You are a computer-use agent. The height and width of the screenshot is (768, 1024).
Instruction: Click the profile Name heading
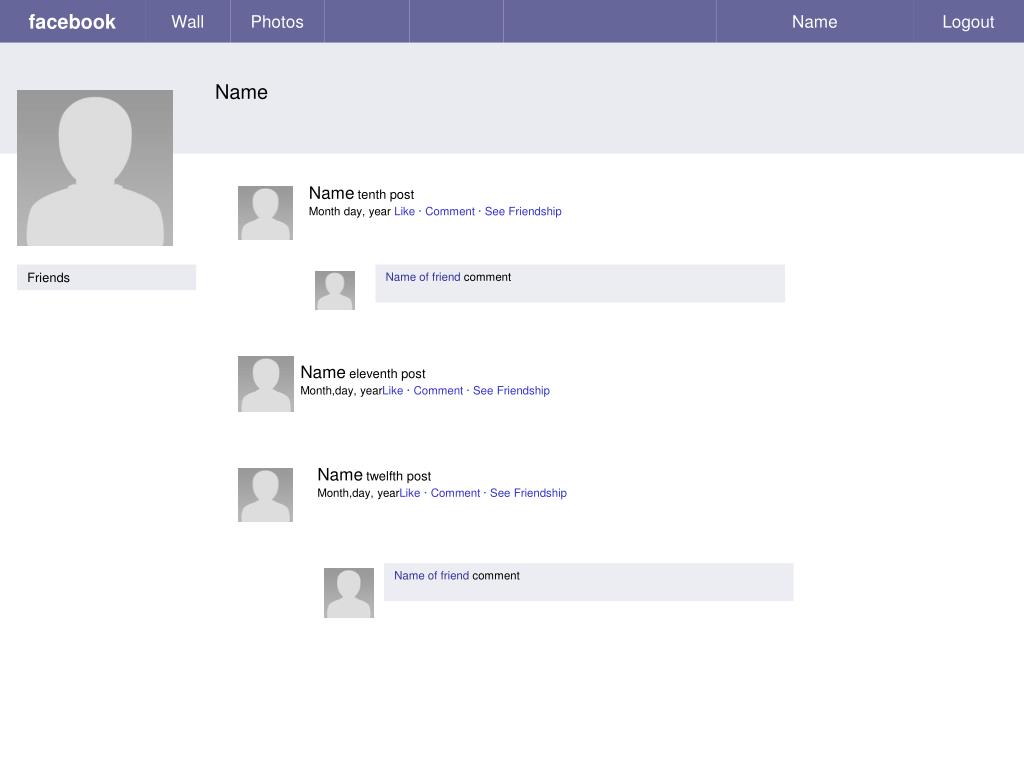[241, 92]
